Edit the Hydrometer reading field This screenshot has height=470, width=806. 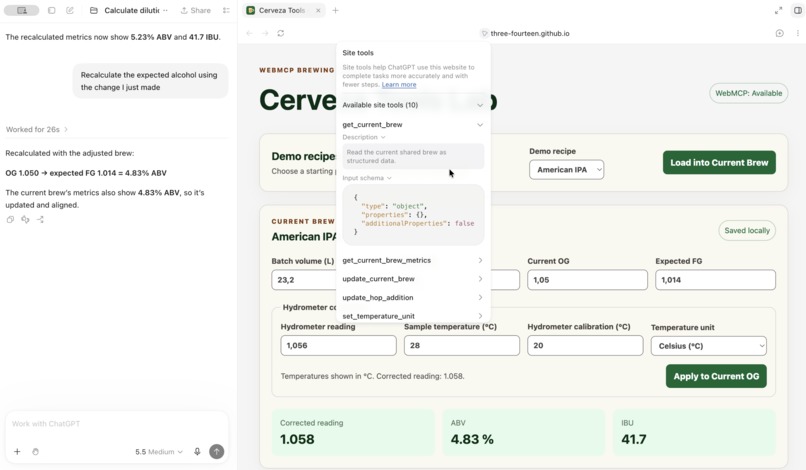point(338,346)
